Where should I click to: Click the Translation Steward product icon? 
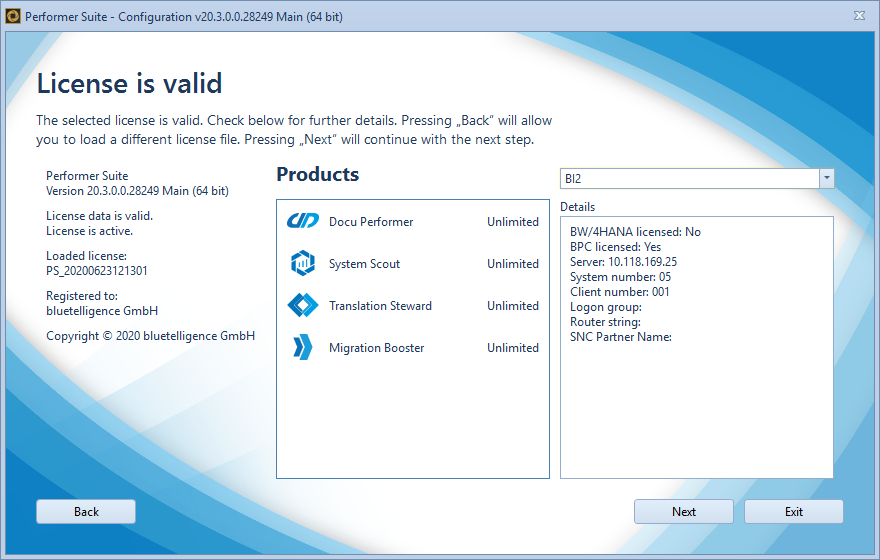coord(302,306)
